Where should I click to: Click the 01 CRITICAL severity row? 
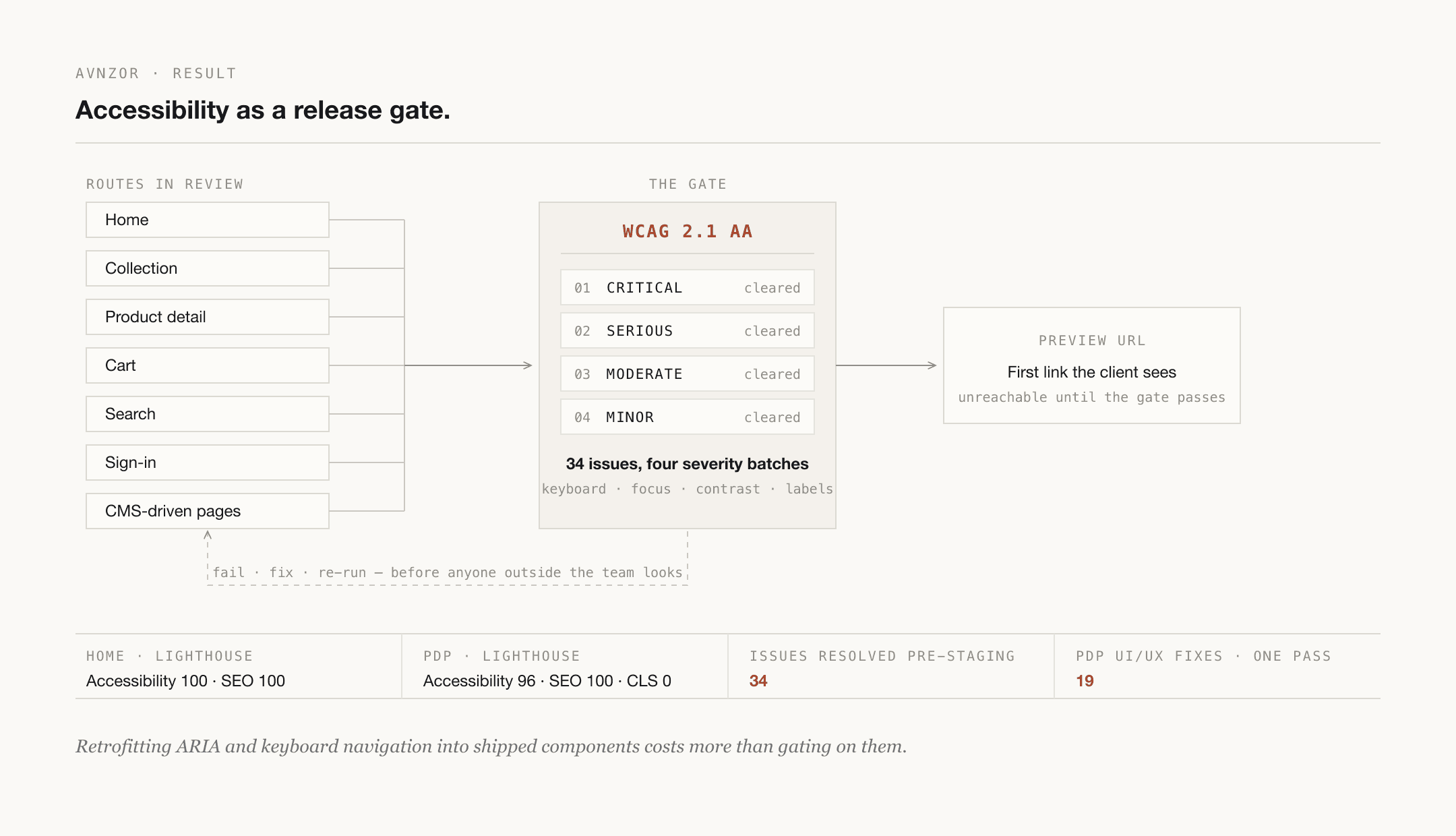coord(688,287)
